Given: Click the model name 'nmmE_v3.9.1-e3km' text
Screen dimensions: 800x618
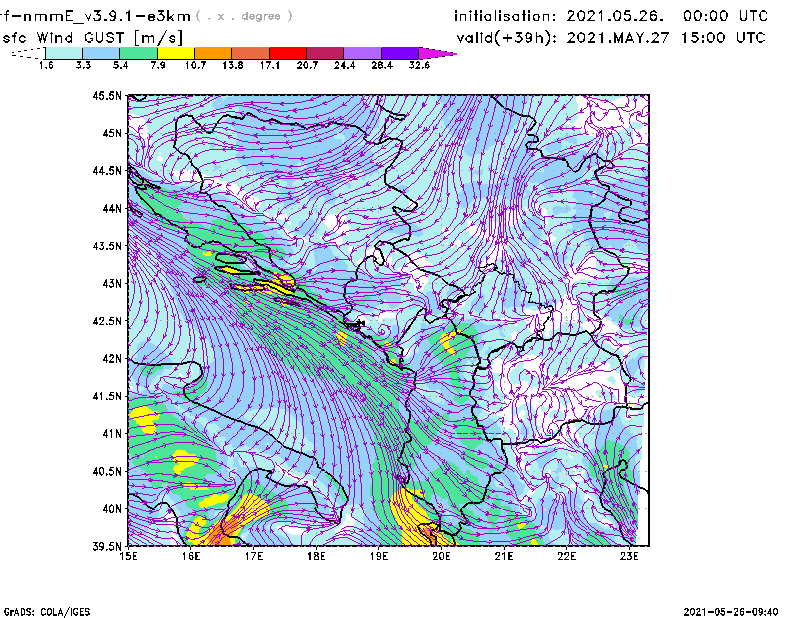Looking at the screenshot, I should pos(107,16).
